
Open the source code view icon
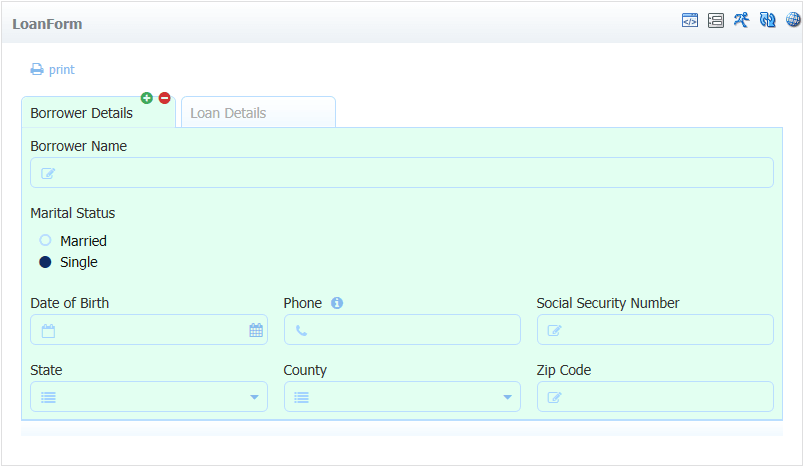(689, 21)
